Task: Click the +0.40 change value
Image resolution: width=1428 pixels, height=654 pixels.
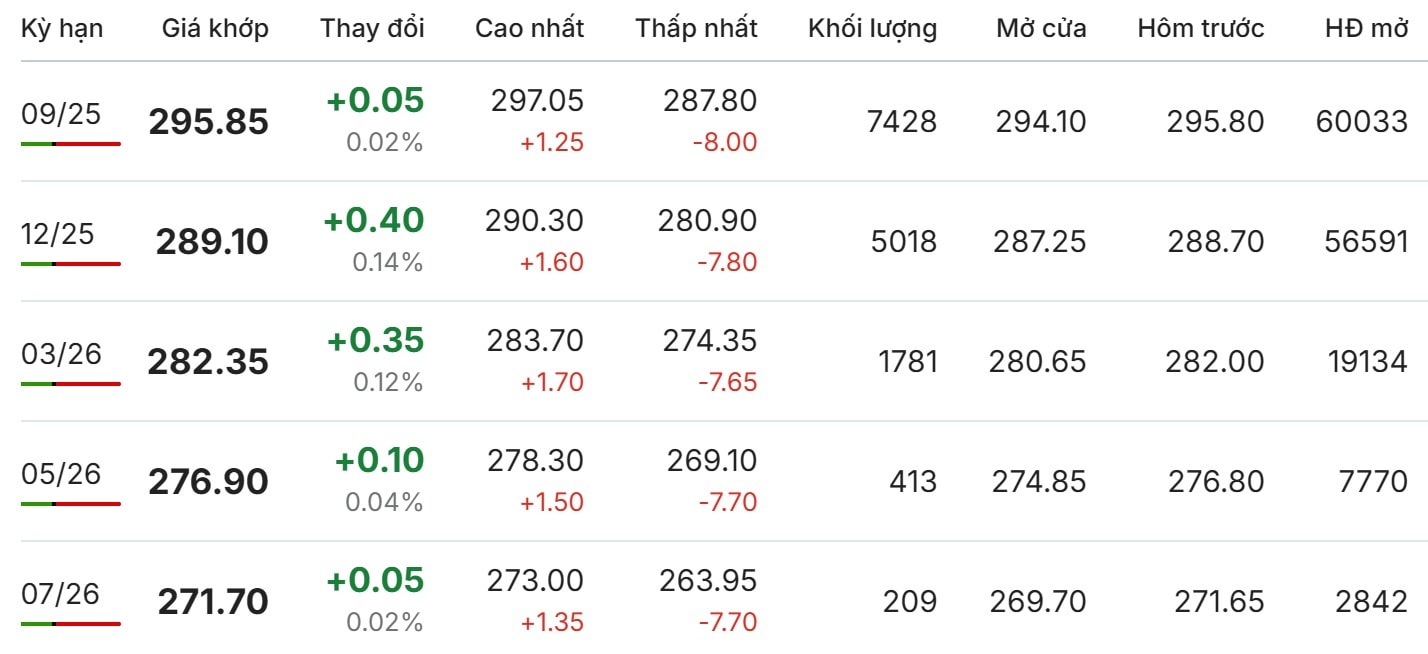Action: [374, 220]
